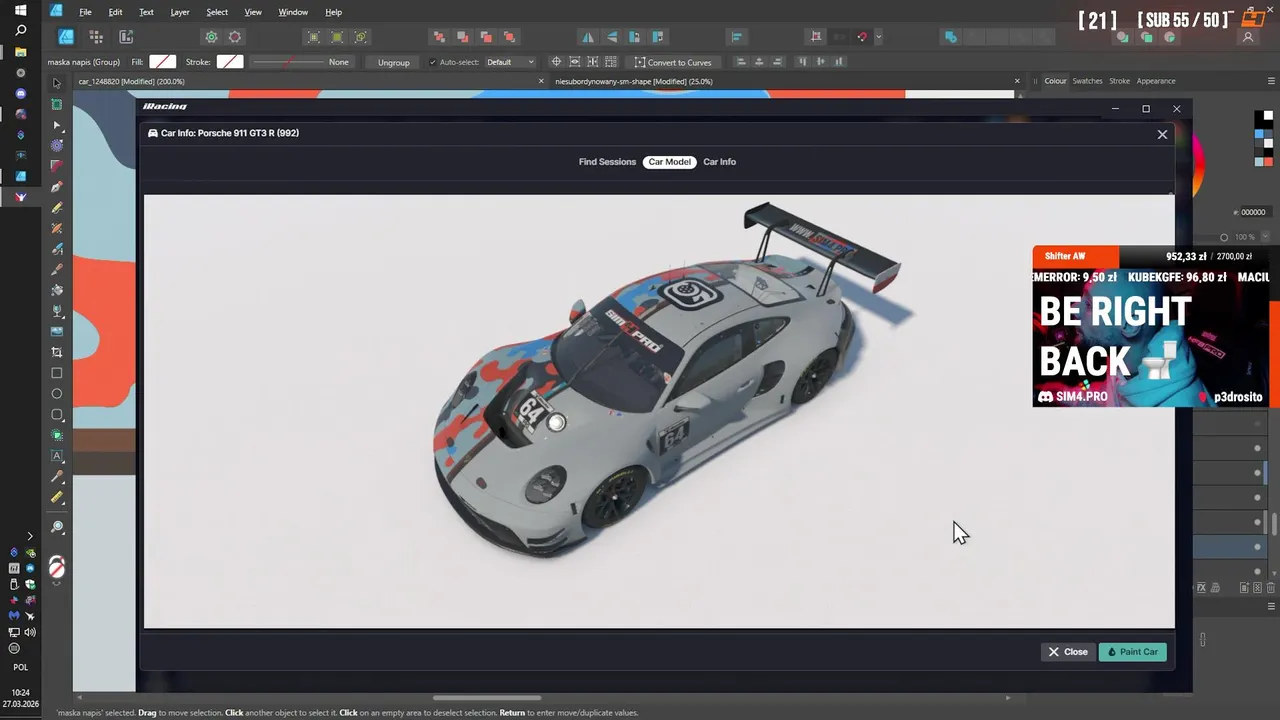Screen dimensions: 1280x720
Task: Click Flip Horizontal icon
Action: pos(588,37)
